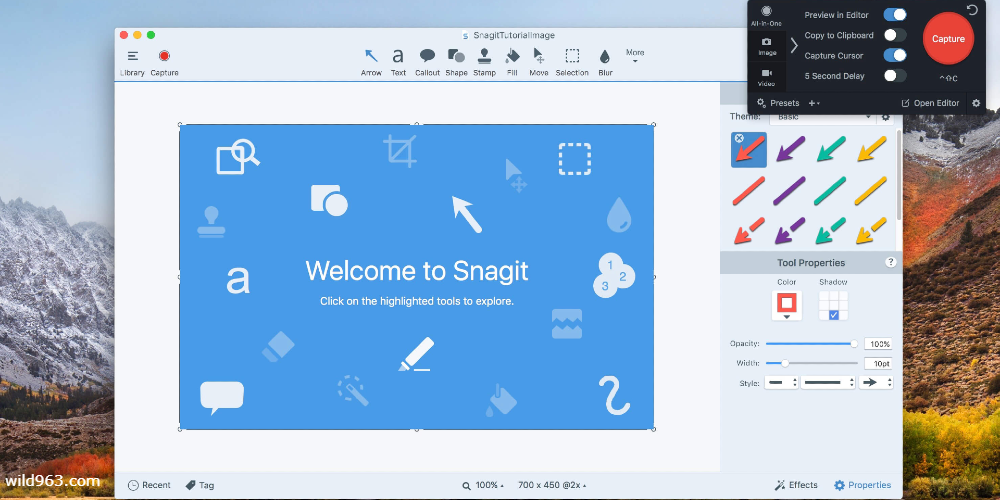Select the yellow dashed arrow quick style
The width and height of the screenshot is (1000, 500).
(x=871, y=231)
